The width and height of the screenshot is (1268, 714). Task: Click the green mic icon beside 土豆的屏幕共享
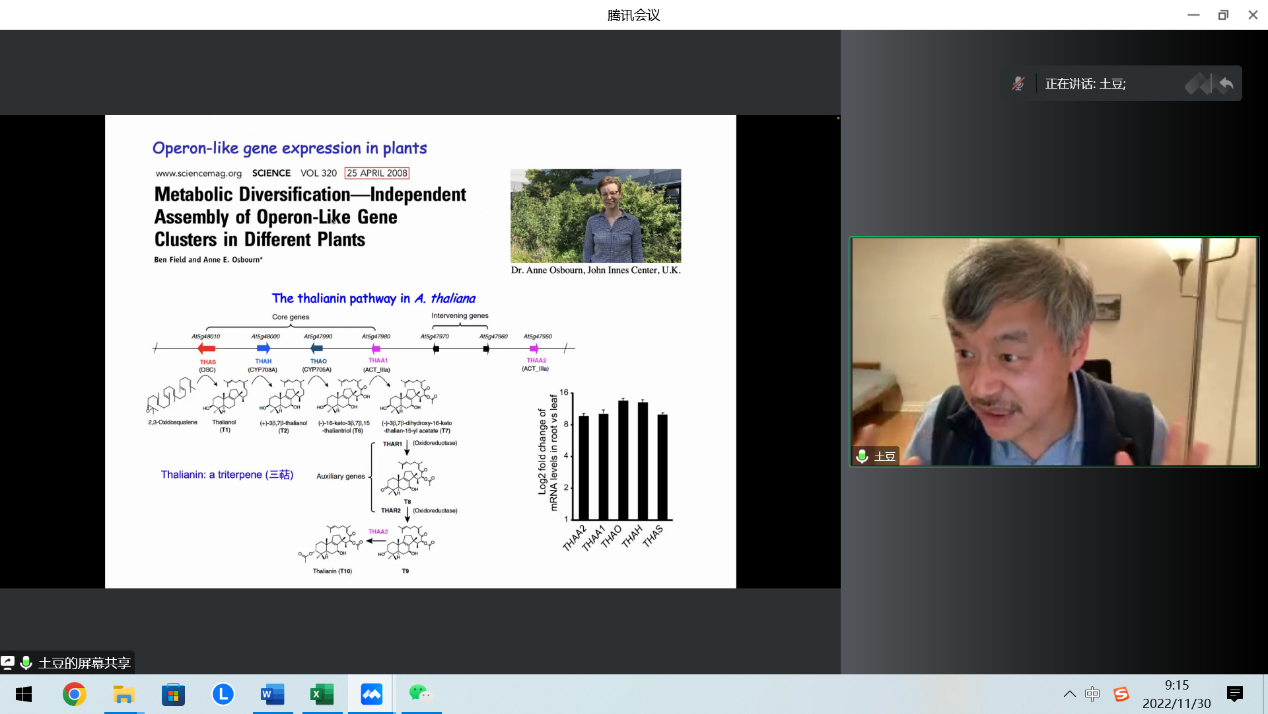[26, 662]
